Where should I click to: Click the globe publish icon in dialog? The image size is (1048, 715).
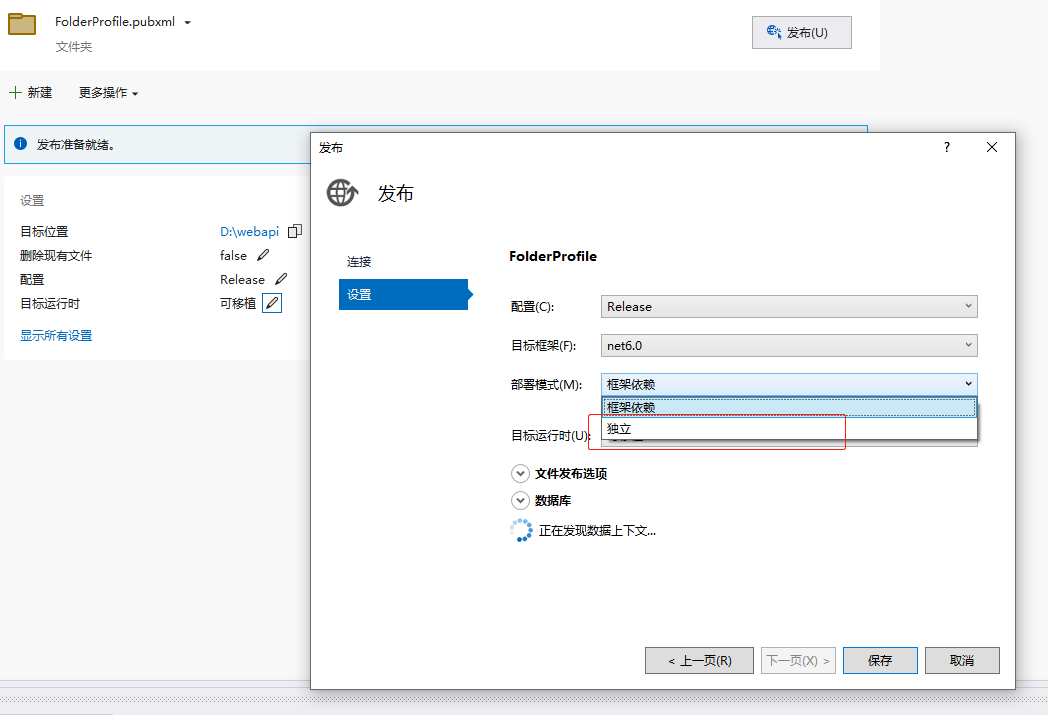click(x=343, y=192)
